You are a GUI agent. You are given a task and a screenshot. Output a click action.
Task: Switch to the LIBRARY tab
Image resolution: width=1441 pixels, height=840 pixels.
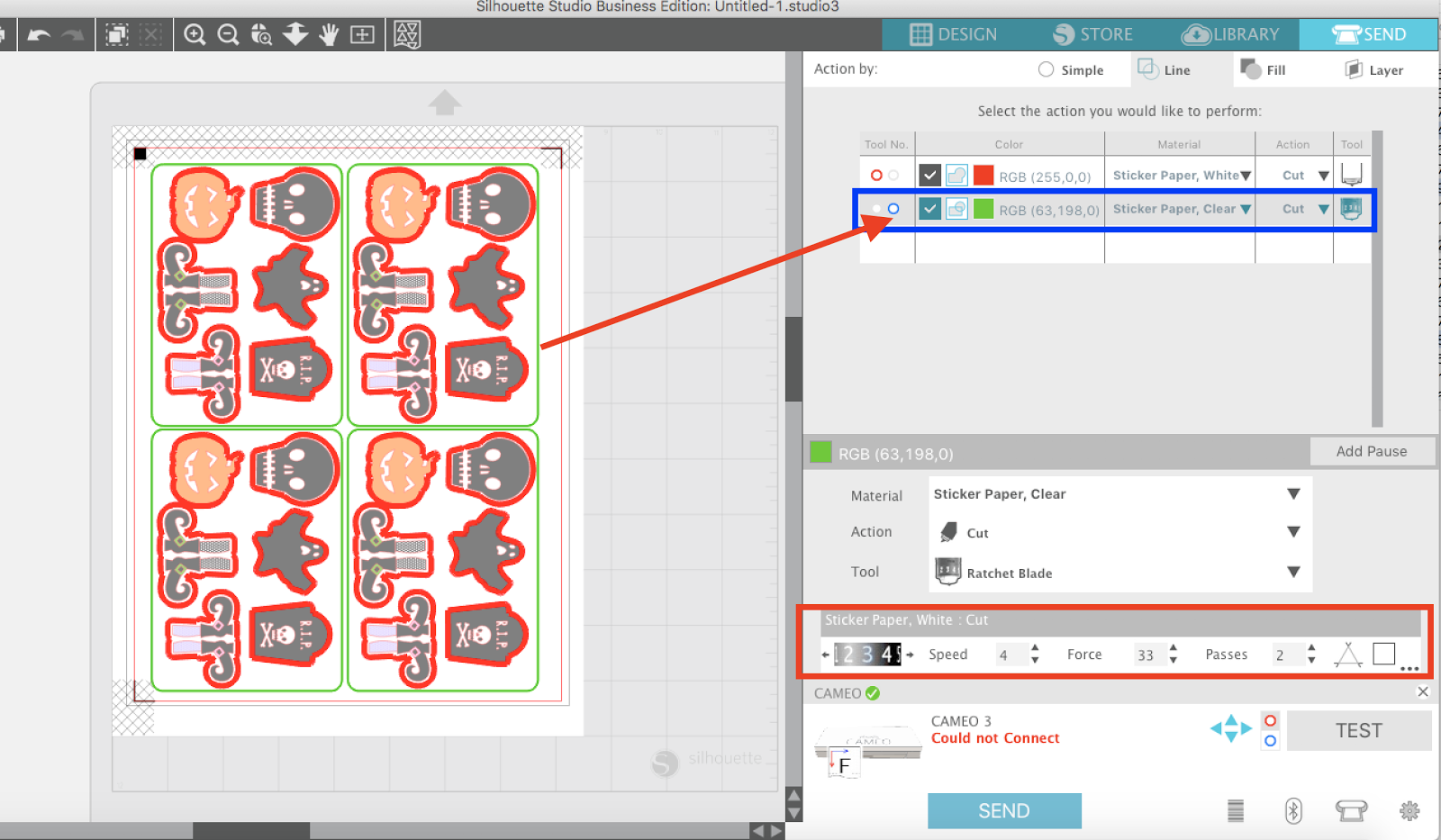coord(1231,34)
